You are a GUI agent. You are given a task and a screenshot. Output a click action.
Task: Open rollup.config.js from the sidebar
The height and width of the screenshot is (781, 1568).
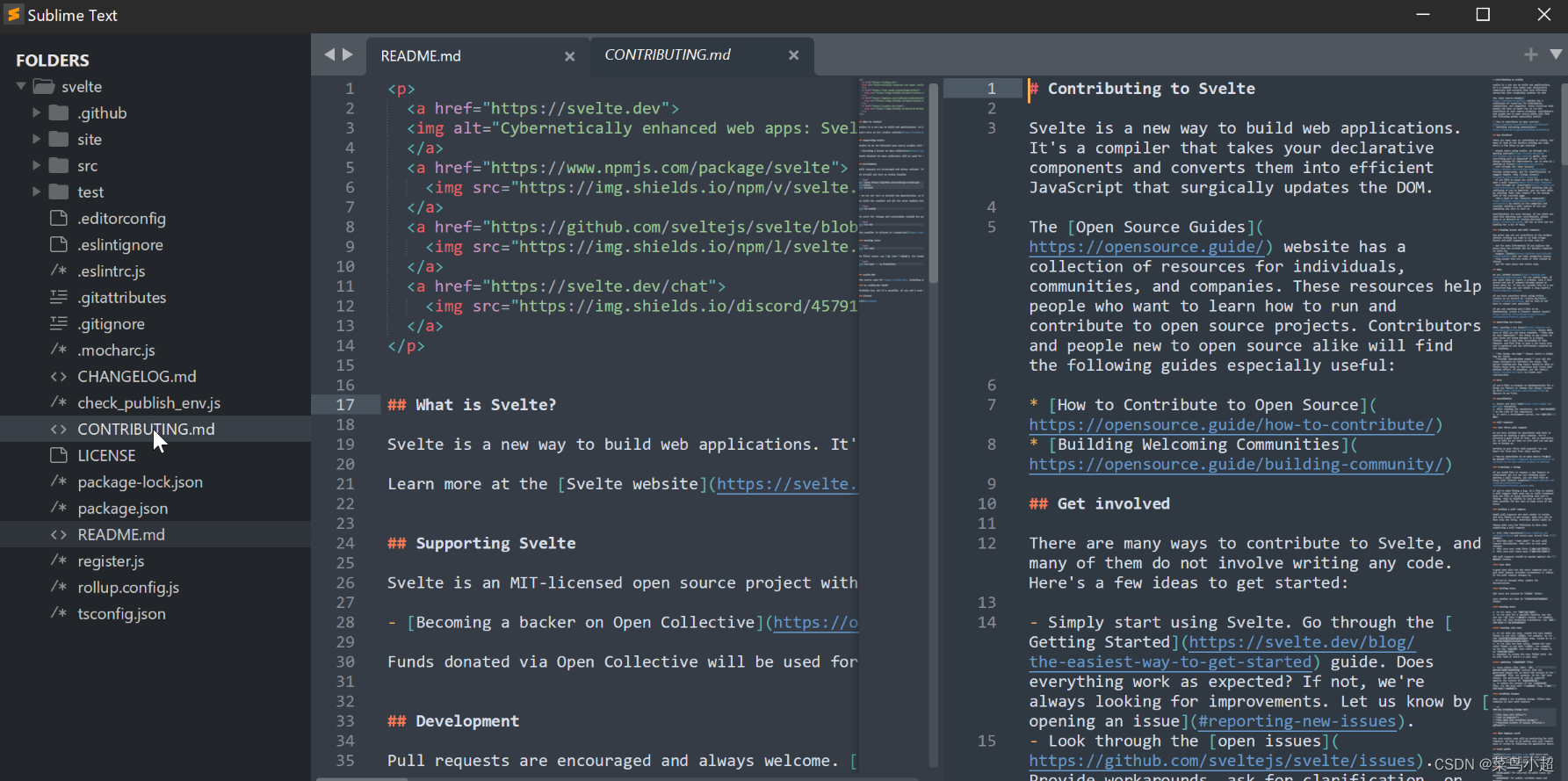pyautogui.click(x=128, y=587)
